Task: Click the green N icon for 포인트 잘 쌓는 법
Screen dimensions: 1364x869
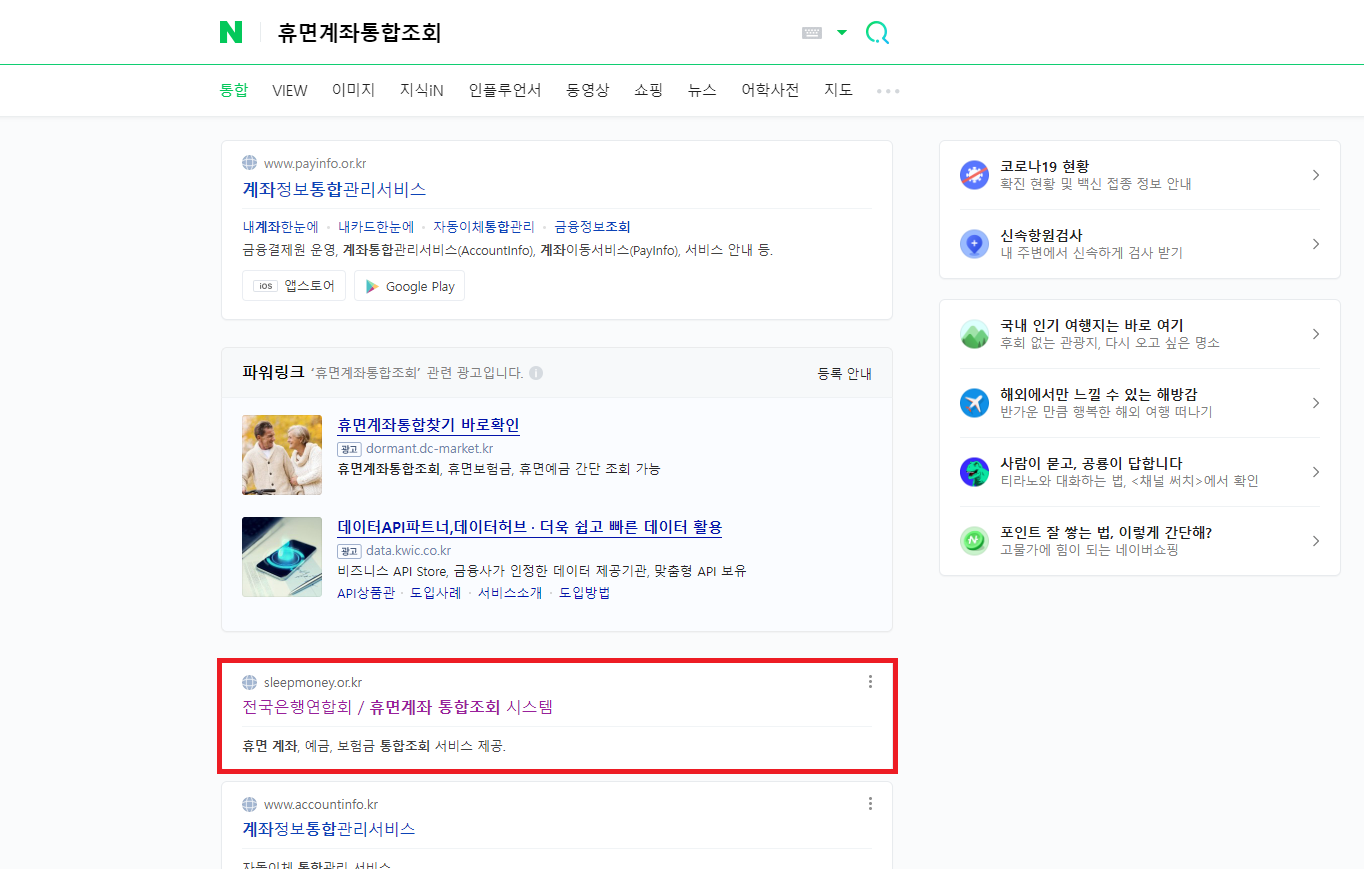Action: coord(974,541)
